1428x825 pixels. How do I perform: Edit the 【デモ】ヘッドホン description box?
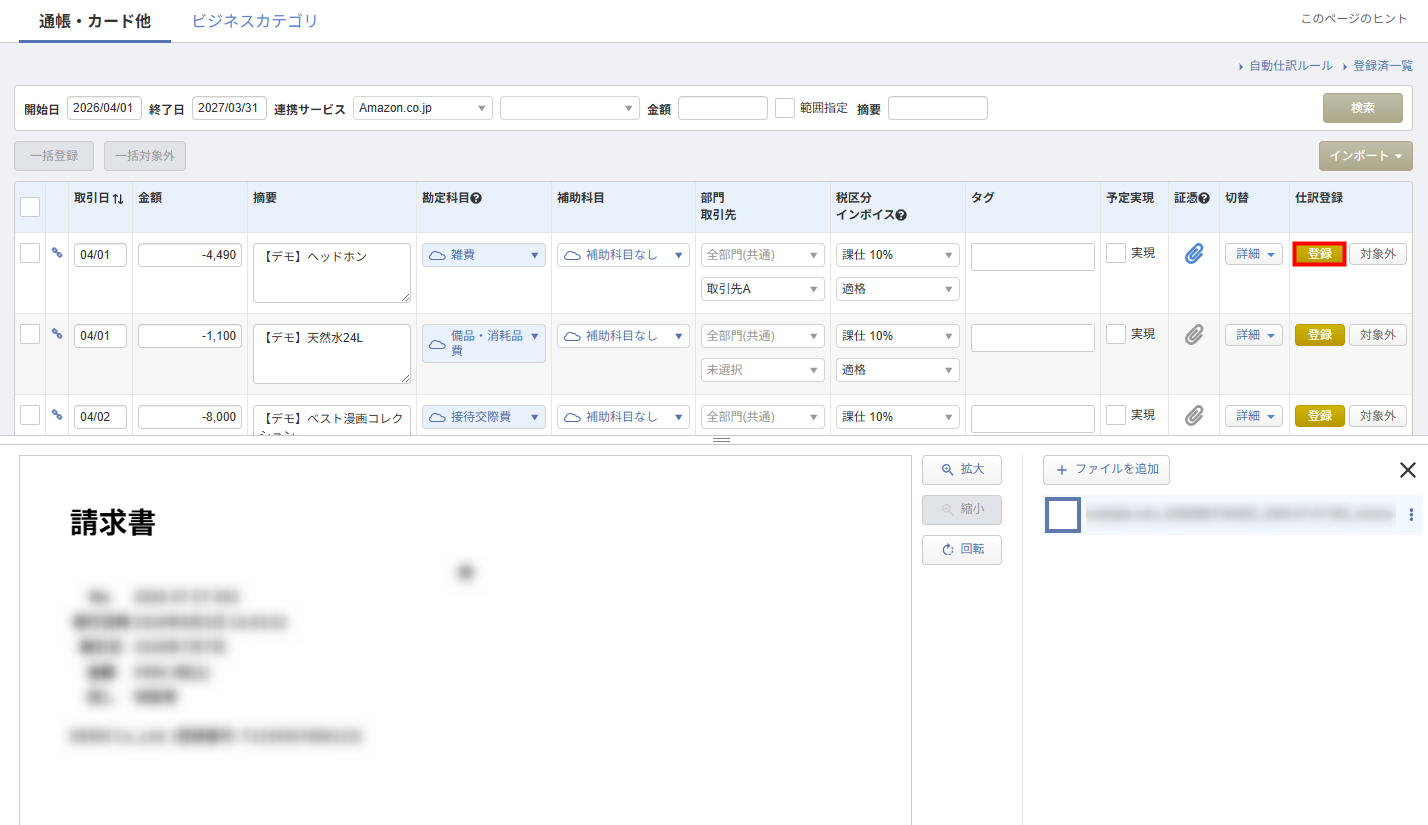[x=332, y=273]
